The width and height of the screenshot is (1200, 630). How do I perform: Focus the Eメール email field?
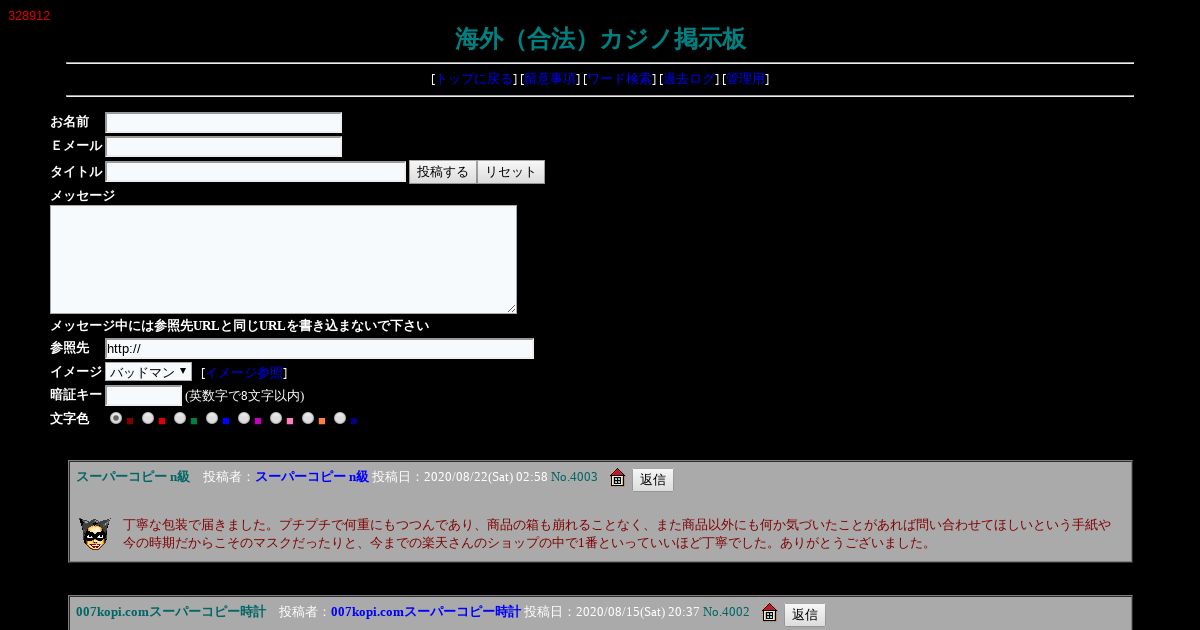[x=224, y=147]
